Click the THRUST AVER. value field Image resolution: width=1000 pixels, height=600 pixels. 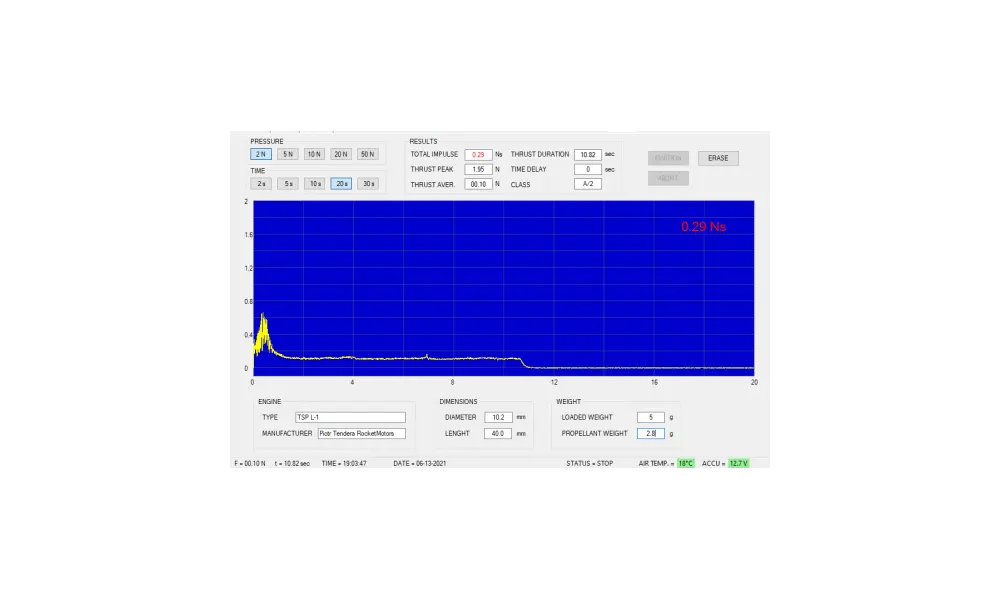478,184
